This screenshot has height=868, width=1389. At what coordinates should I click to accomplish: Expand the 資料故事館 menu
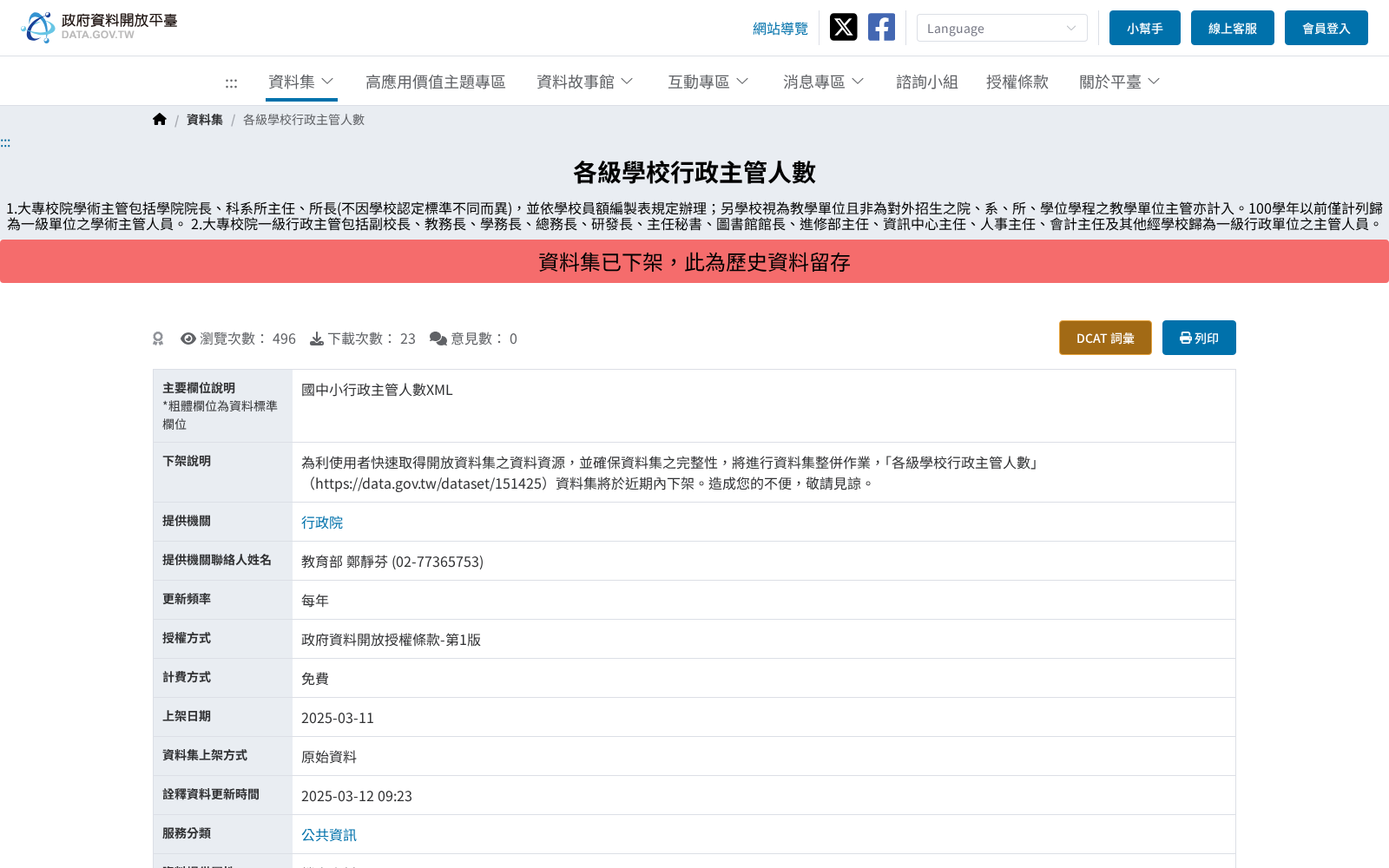click(585, 82)
